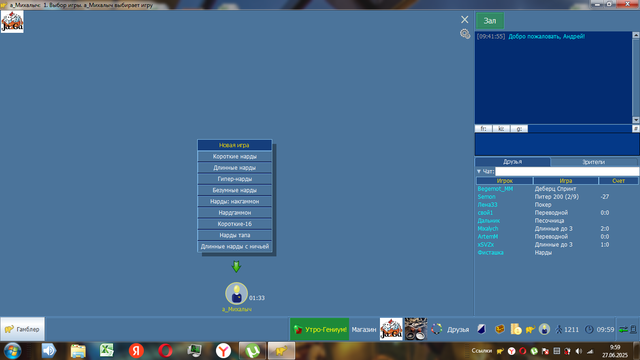Image resolution: width=640 pixels, height=360 pixels.
Task: Click the green Зал button
Action: point(490,21)
